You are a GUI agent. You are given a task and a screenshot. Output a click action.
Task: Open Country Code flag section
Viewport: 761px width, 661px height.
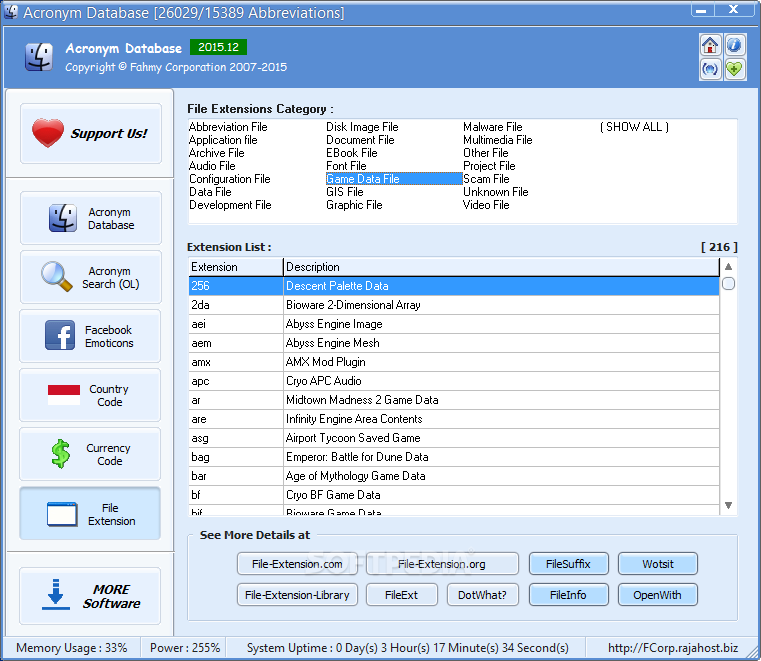click(90, 395)
